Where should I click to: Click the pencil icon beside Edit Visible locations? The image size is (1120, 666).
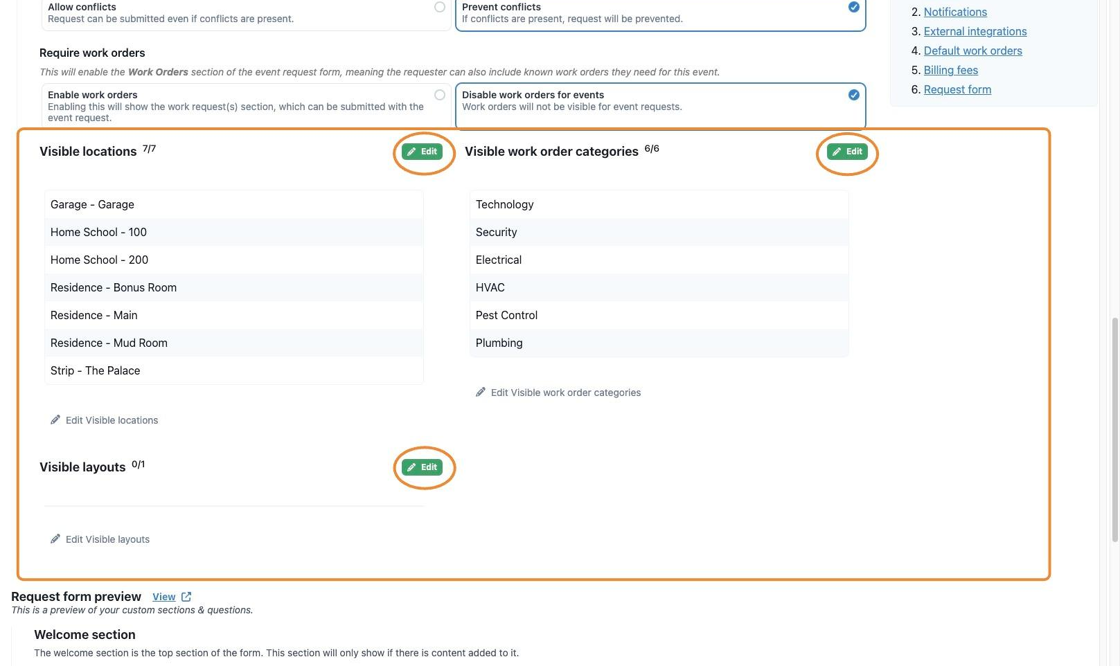click(55, 419)
